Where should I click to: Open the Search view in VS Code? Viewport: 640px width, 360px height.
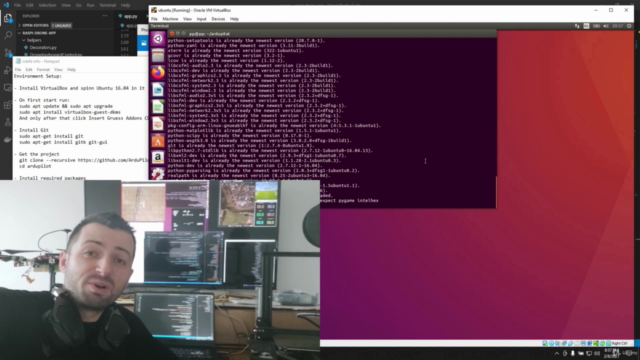(8, 36)
